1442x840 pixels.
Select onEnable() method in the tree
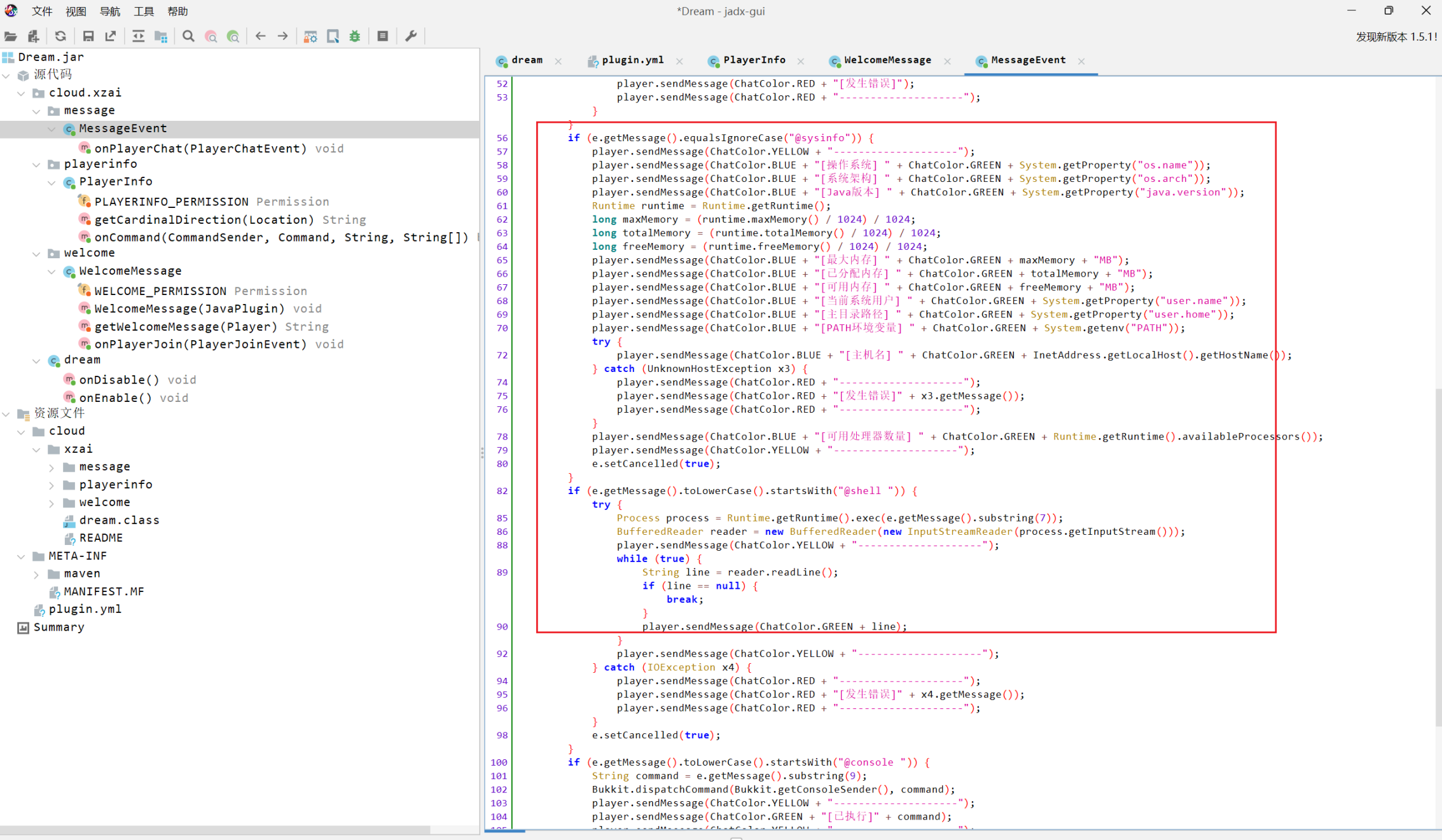click(115, 397)
